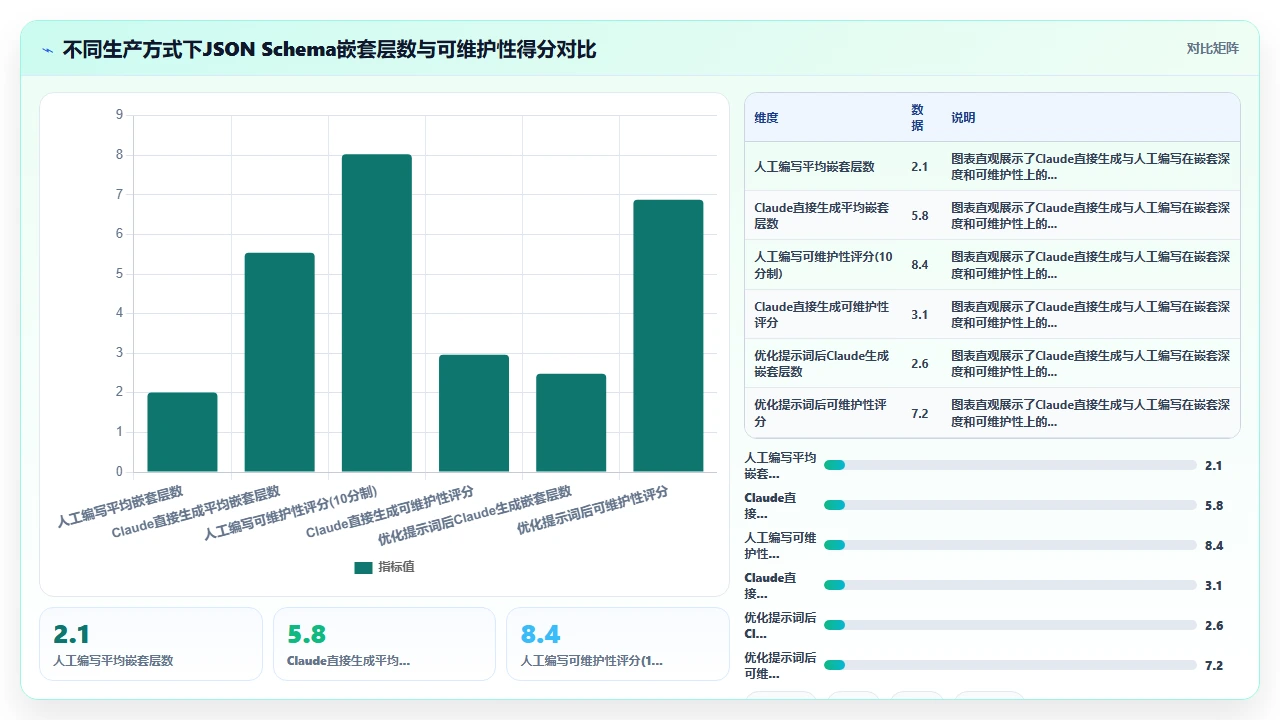Screen dimensions: 1280x720
Task: Select the 优化提示词后Claude生成嵌套层数 chart bar
Action: (571, 423)
